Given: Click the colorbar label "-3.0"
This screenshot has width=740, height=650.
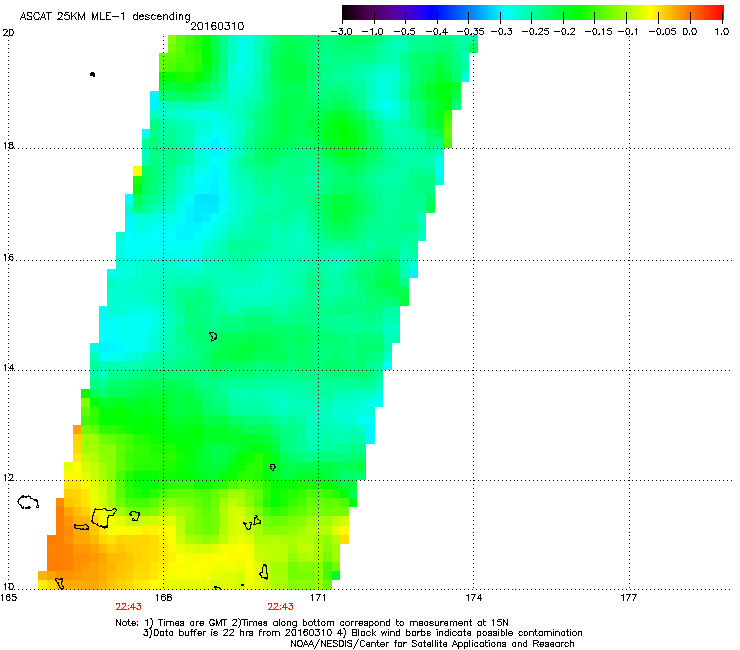Looking at the screenshot, I should coord(341,32).
